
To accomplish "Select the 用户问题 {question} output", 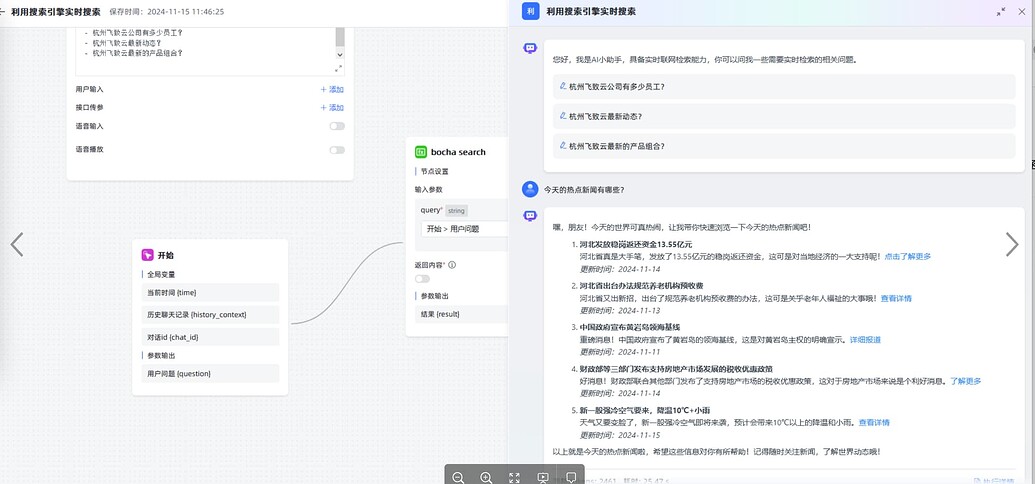I will coord(211,374).
